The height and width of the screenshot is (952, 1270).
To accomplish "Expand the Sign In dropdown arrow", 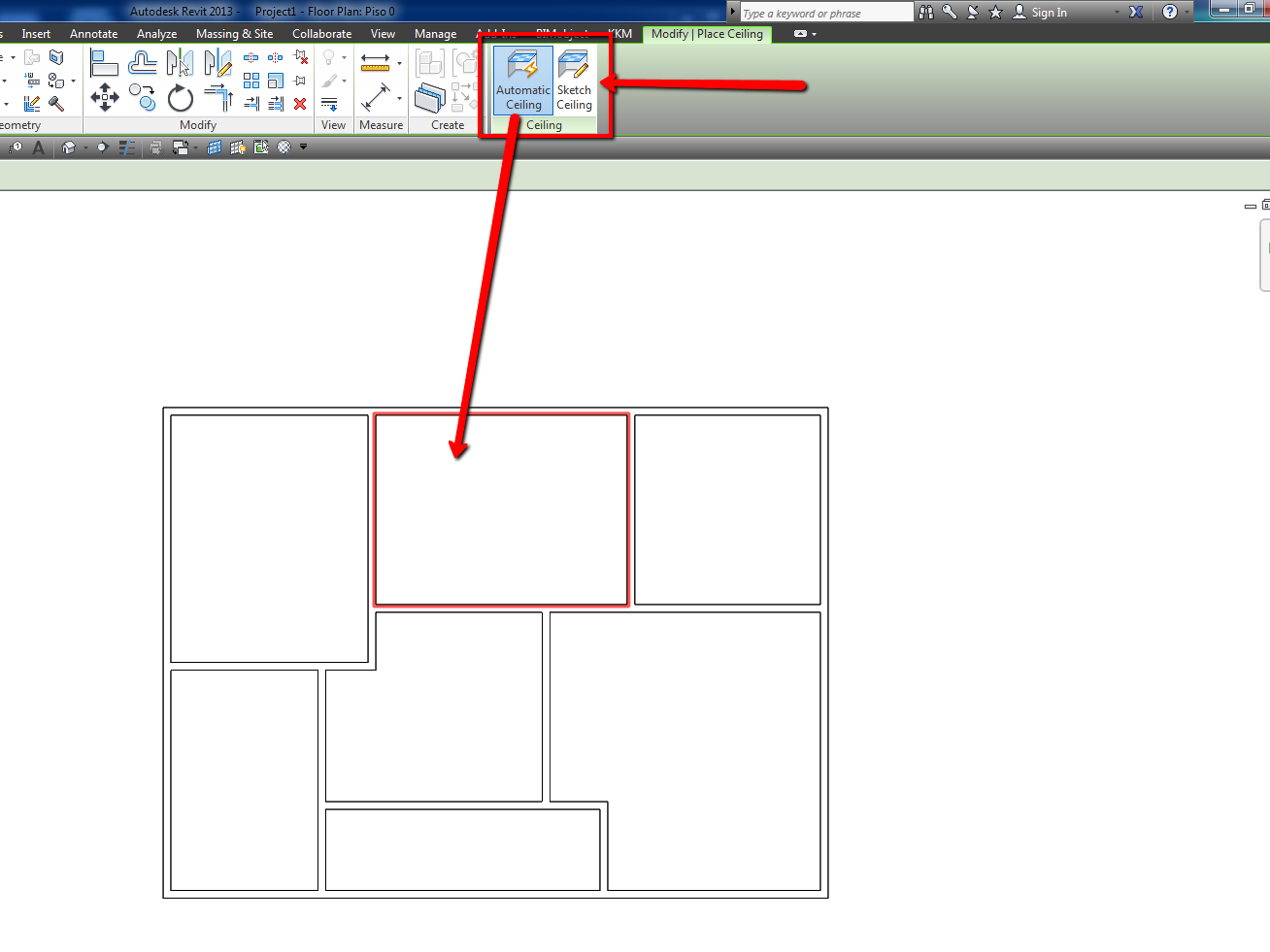I will [x=1117, y=13].
